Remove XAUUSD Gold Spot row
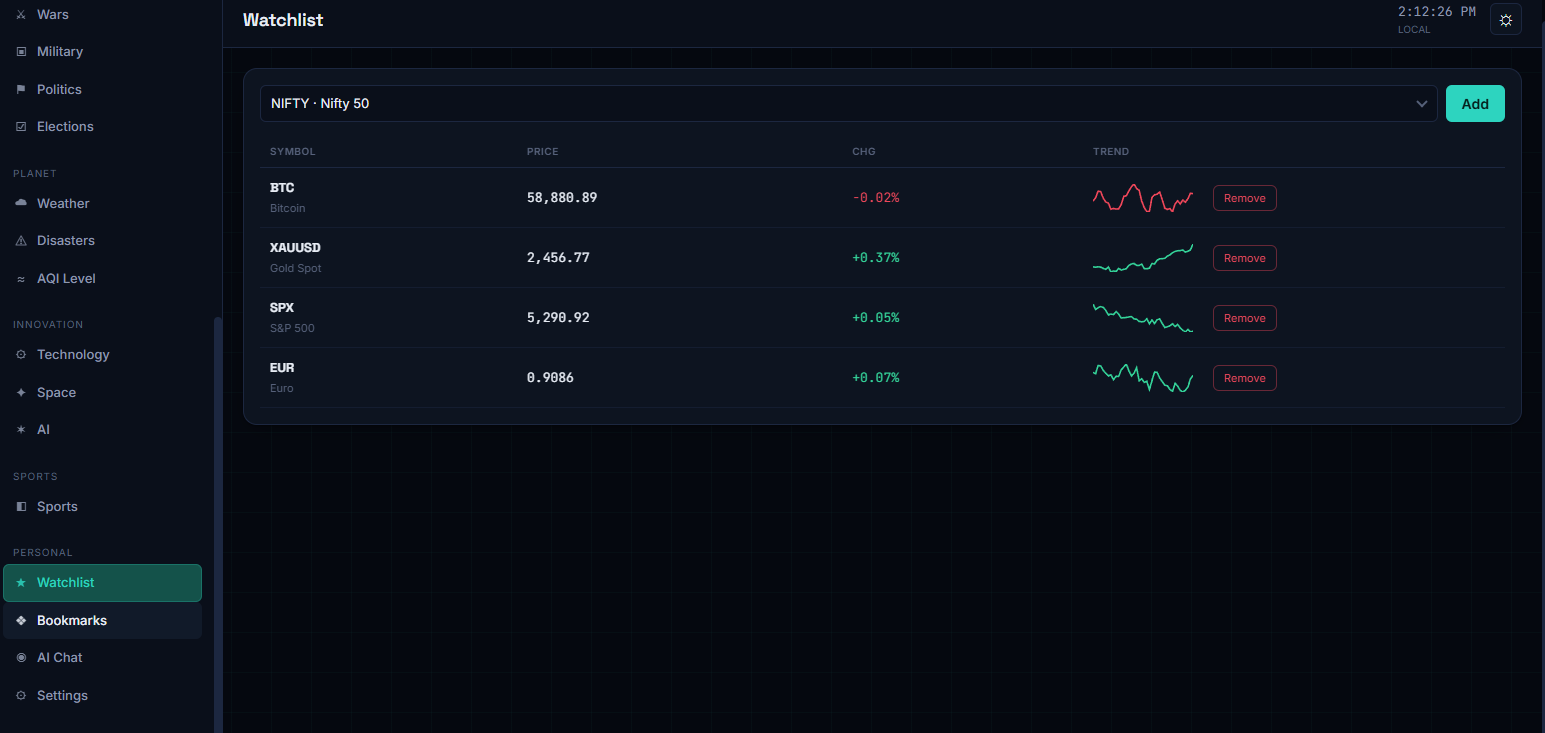The width and height of the screenshot is (1545, 733). click(x=1245, y=258)
